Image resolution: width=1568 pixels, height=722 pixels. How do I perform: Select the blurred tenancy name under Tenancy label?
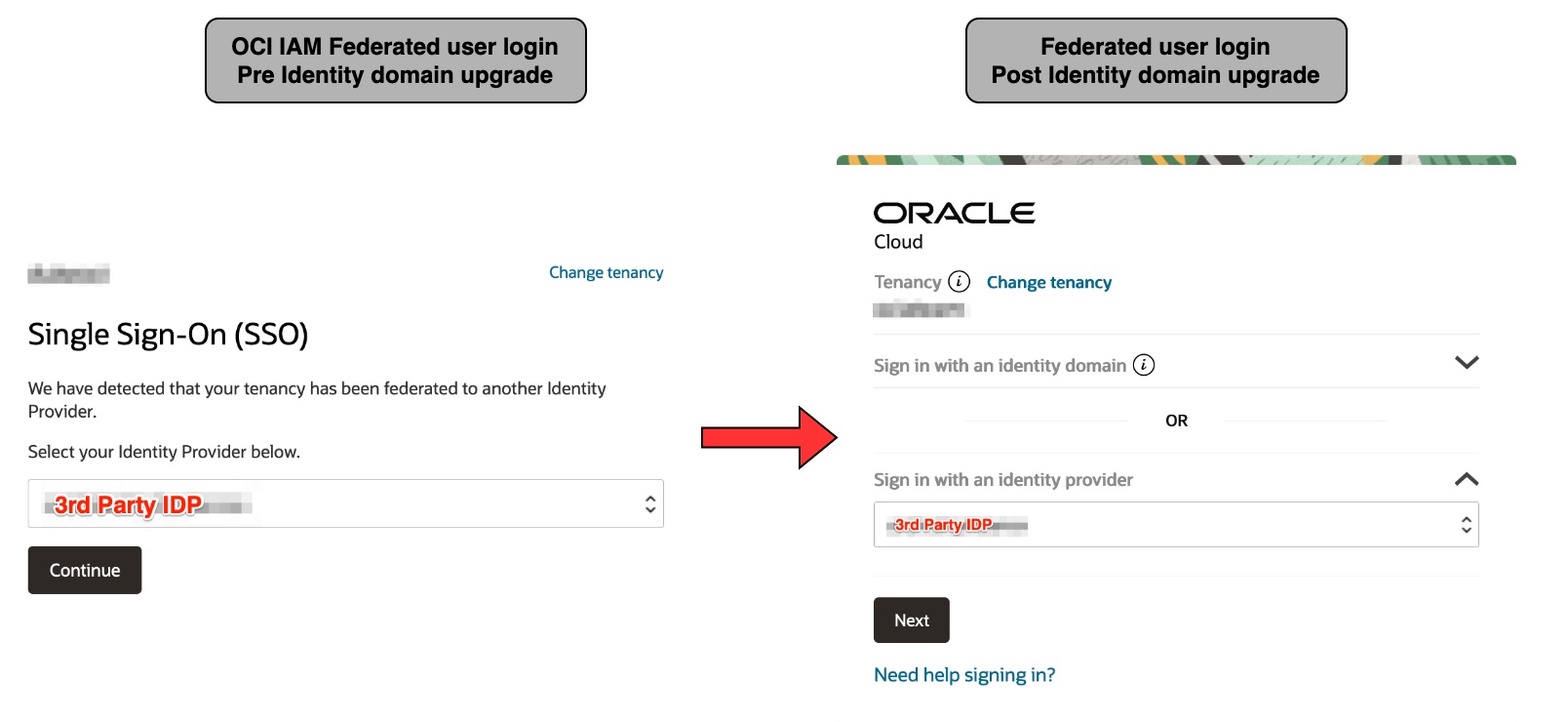point(919,309)
